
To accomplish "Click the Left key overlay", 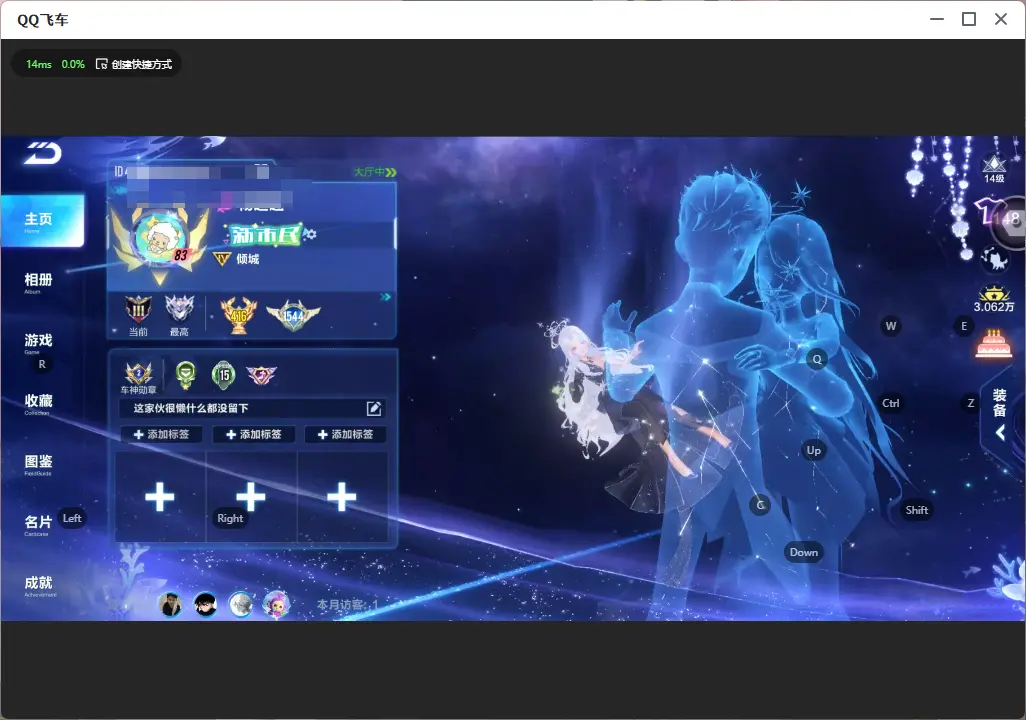I will 72,518.
